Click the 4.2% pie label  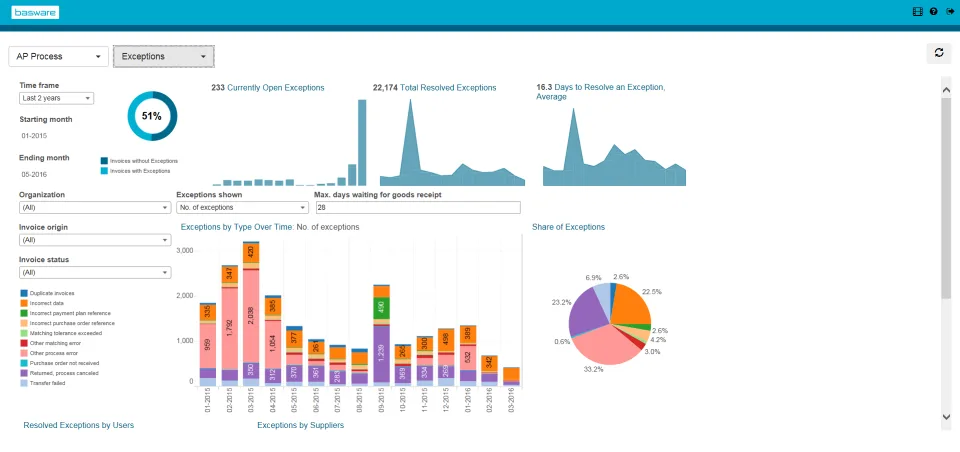click(658, 340)
